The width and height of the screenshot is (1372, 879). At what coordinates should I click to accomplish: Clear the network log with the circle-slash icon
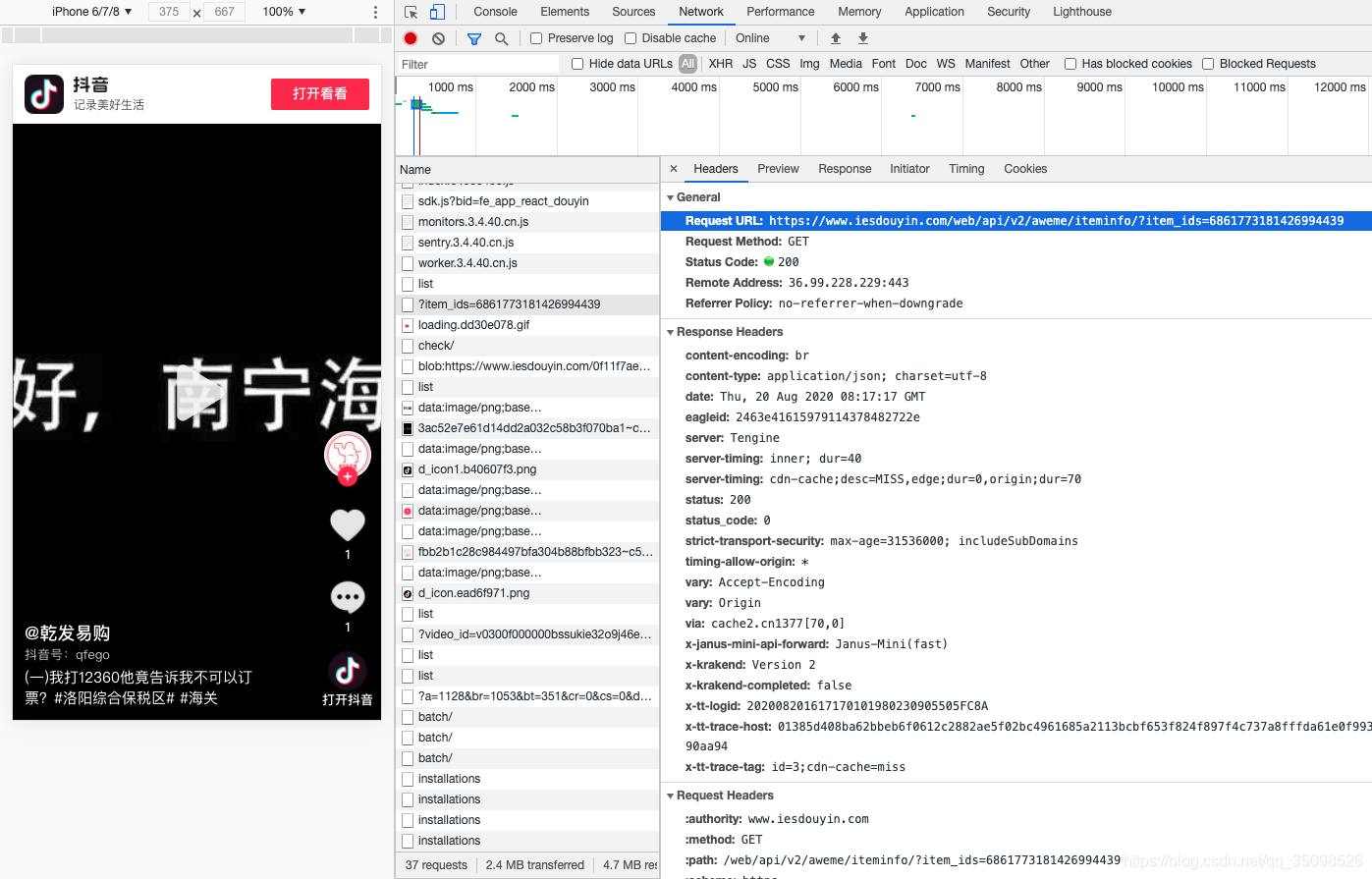click(x=438, y=38)
